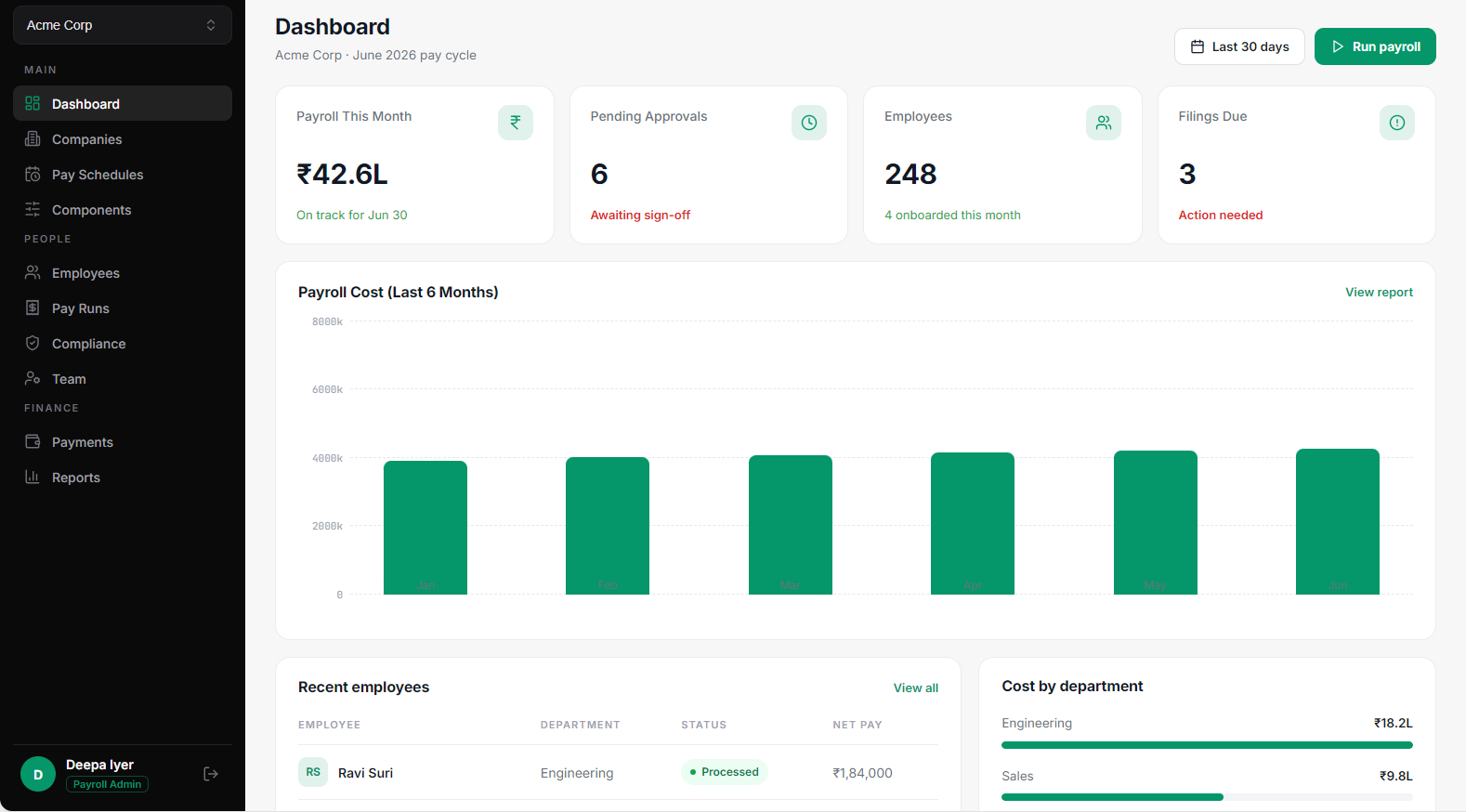Click the Mar bar in payroll chart
1466x812 pixels.
point(791,525)
